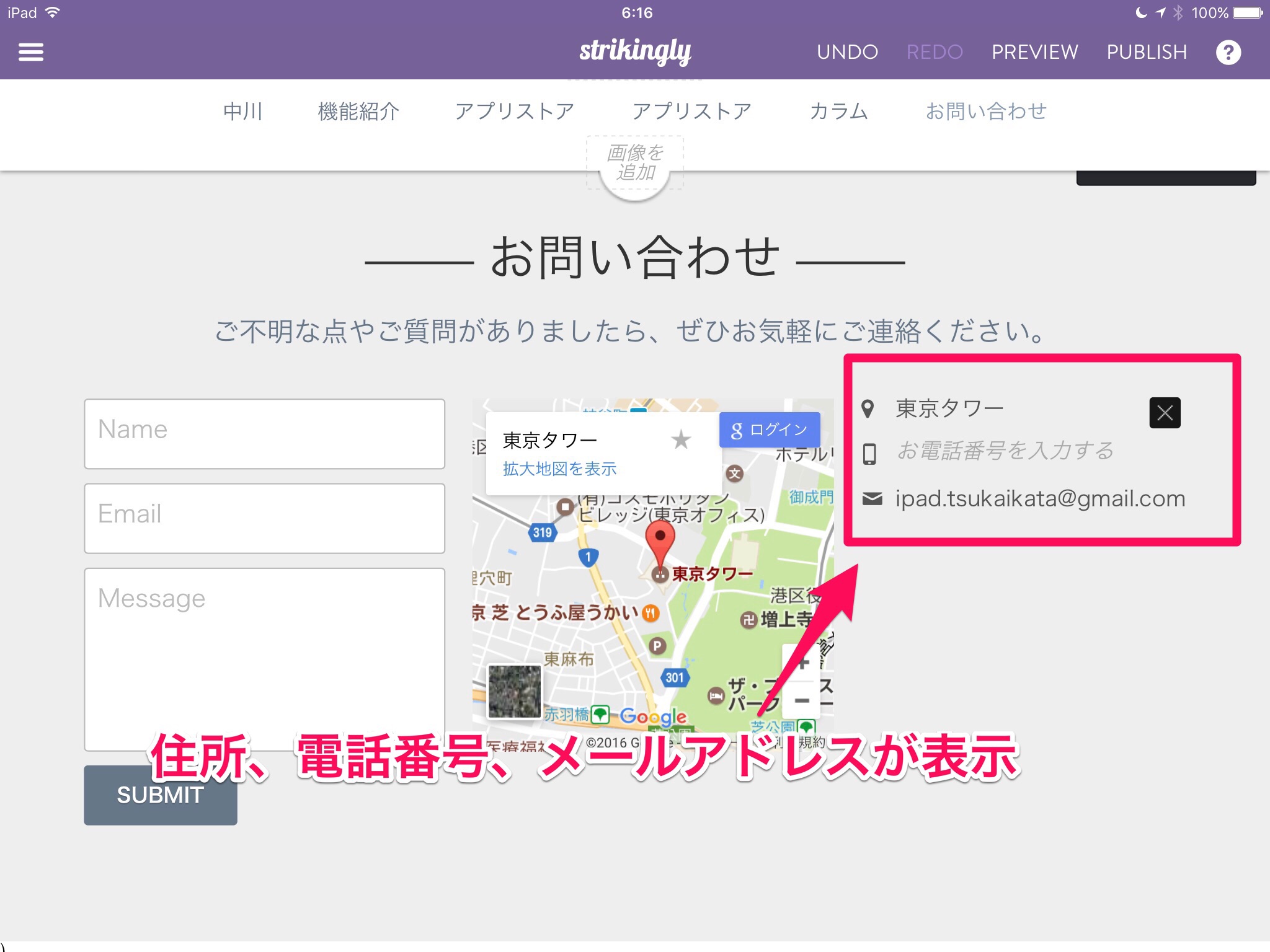Tap the phone number placeholder field
Image resolution: width=1270 pixels, height=952 pixels.
(x=1005, y=451)
